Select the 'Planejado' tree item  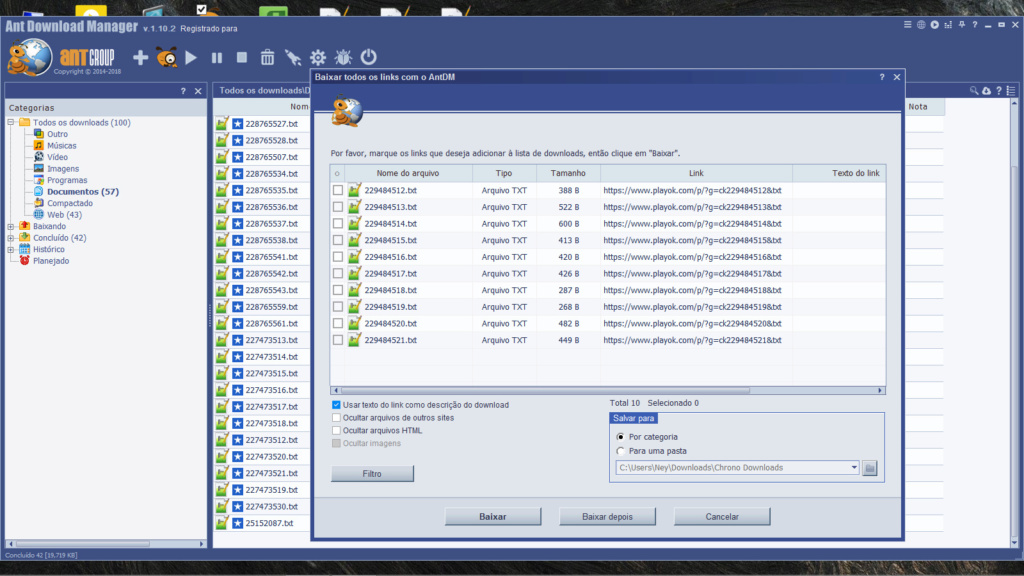click(51, 261)
